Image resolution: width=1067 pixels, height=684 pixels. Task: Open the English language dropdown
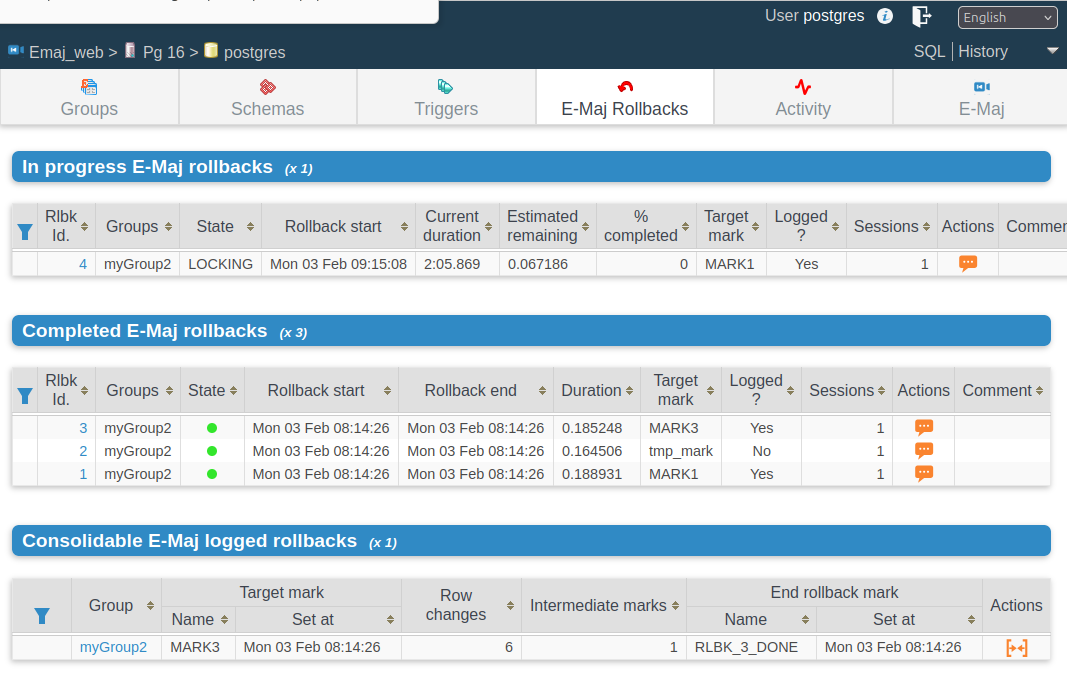[1007, 18]
